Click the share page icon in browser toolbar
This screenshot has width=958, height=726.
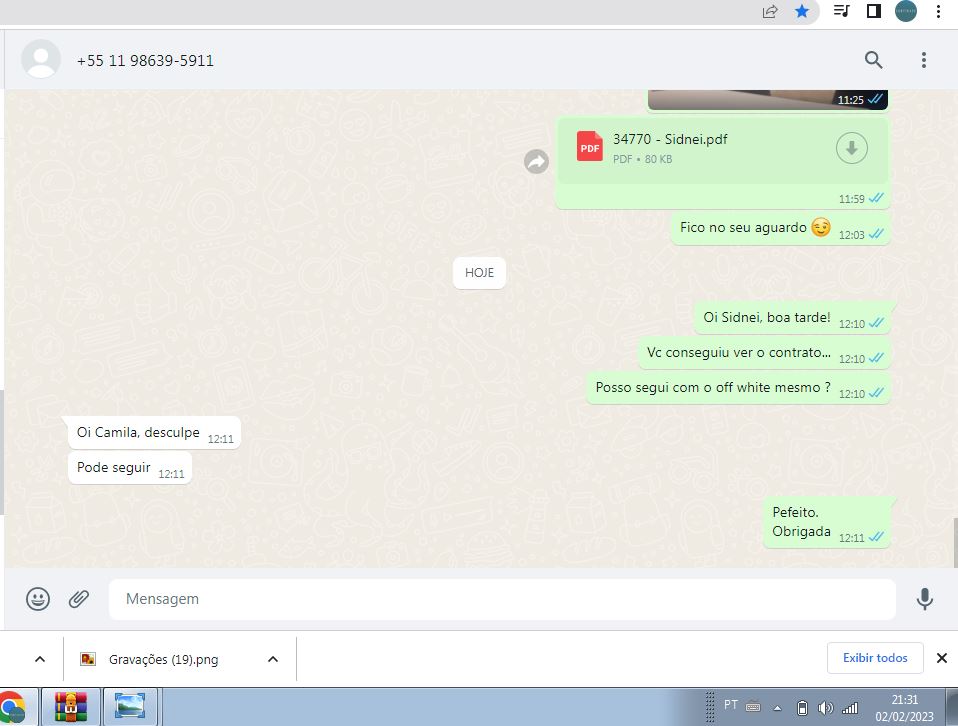770,11
